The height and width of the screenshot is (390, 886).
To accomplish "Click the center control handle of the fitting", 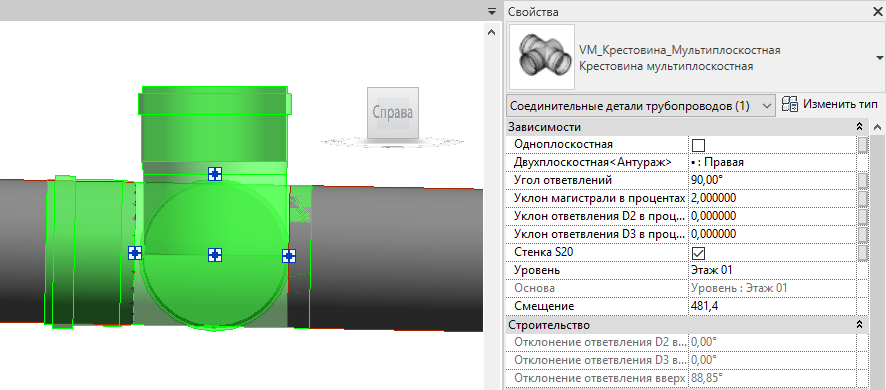I will coord(215,255).
